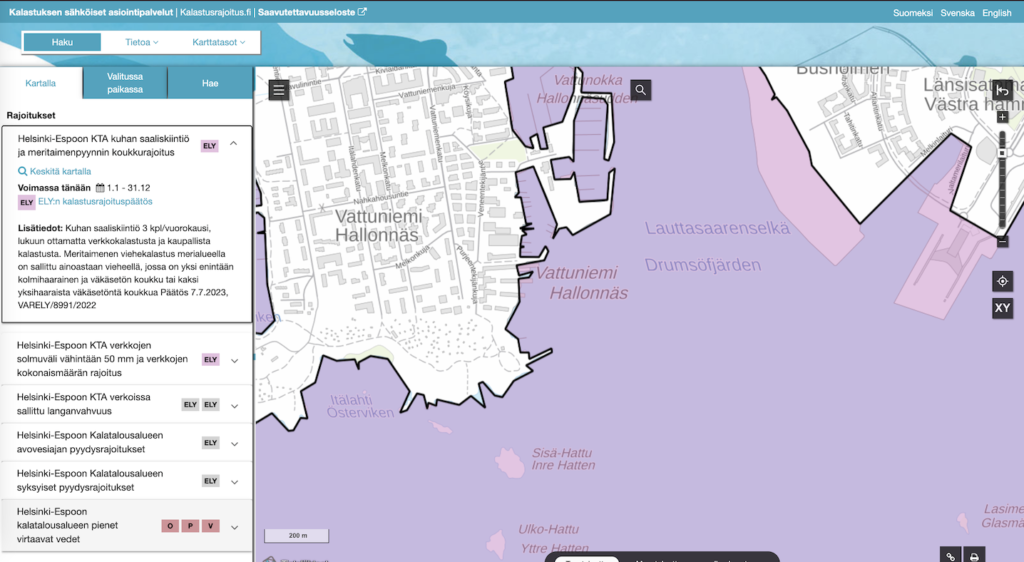
Task: Click the map zoom level slider handle
Action: 1002,153
